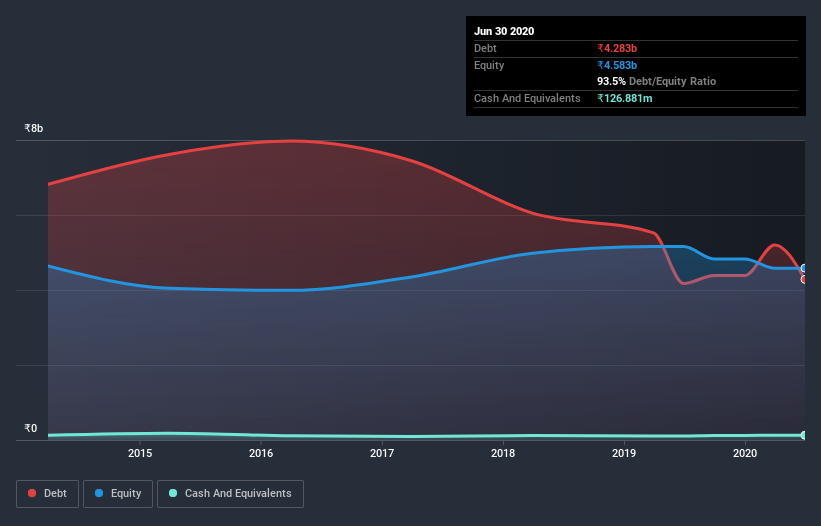The width and height of the screenshot is (821, 526).
Task: Click the Debt row label in tooltip
Action: click(485, 48)
